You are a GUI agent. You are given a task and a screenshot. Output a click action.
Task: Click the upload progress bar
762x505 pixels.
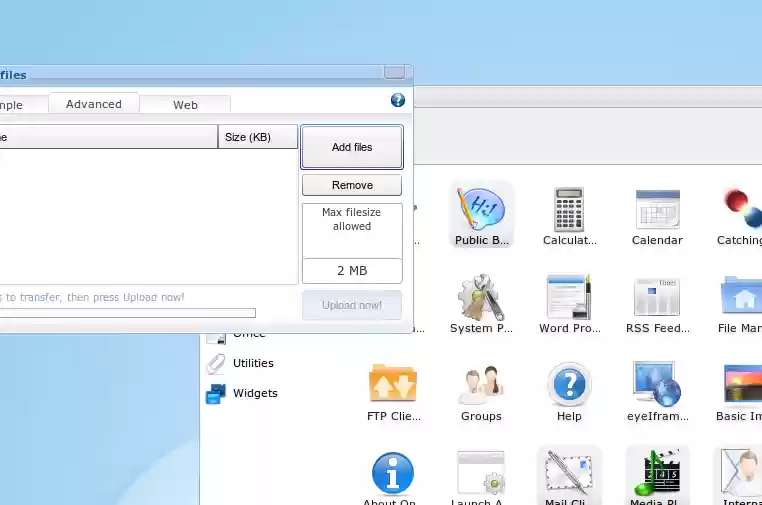coord(127,313)
